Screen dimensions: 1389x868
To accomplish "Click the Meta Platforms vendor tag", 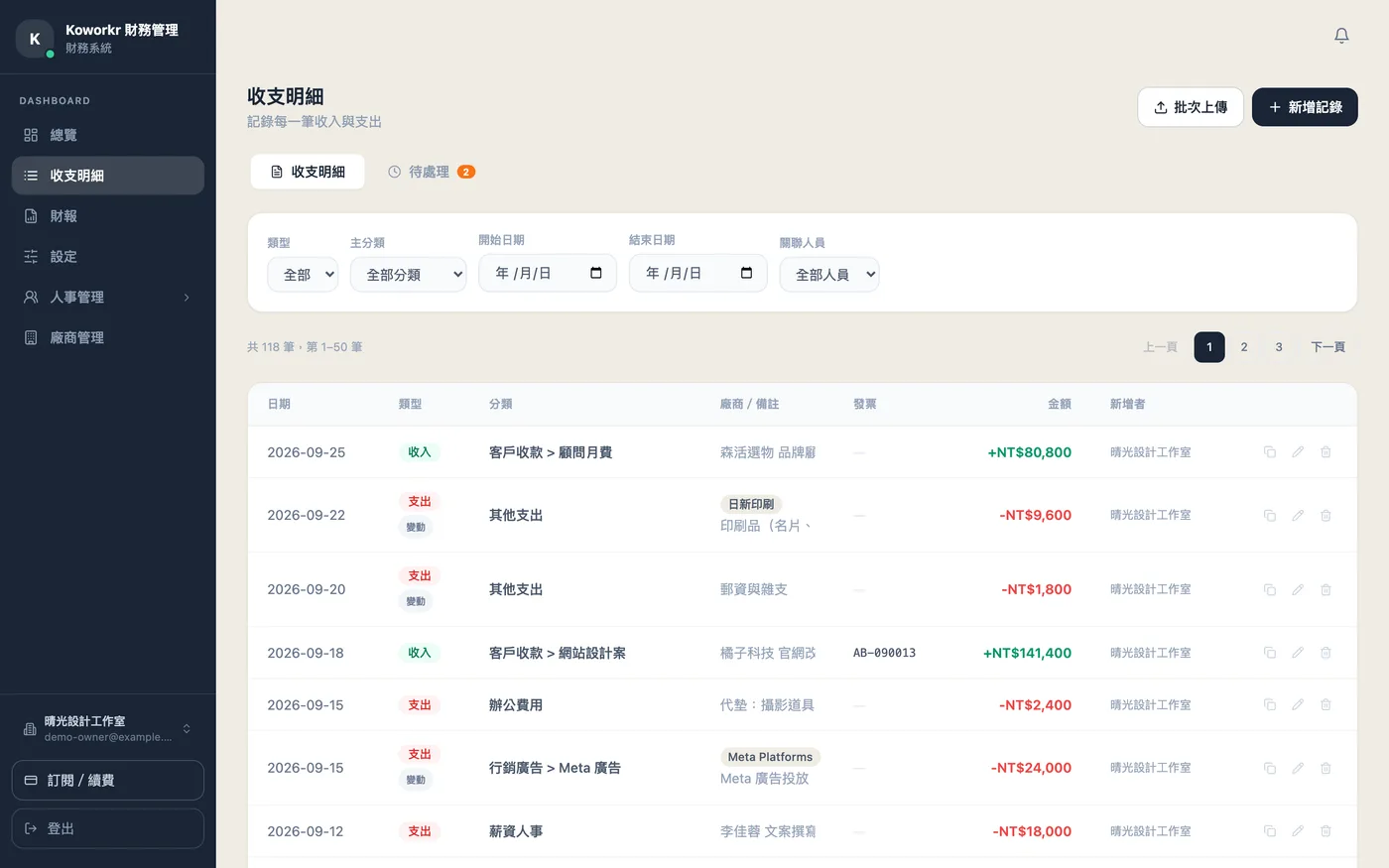I will tap(770, 757).
